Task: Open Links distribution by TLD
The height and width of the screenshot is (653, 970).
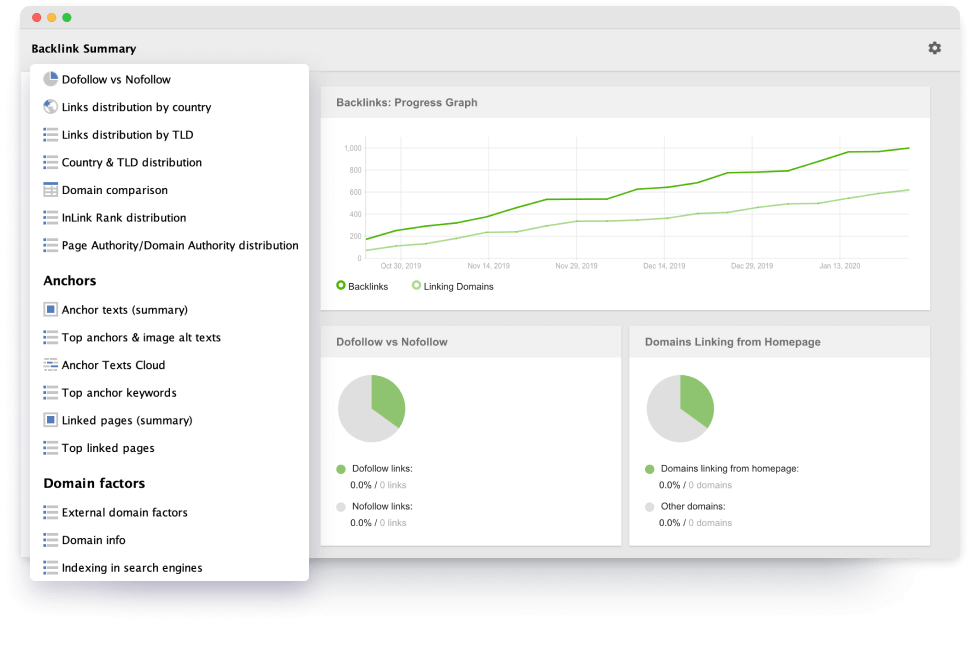Action: [127, 135]
